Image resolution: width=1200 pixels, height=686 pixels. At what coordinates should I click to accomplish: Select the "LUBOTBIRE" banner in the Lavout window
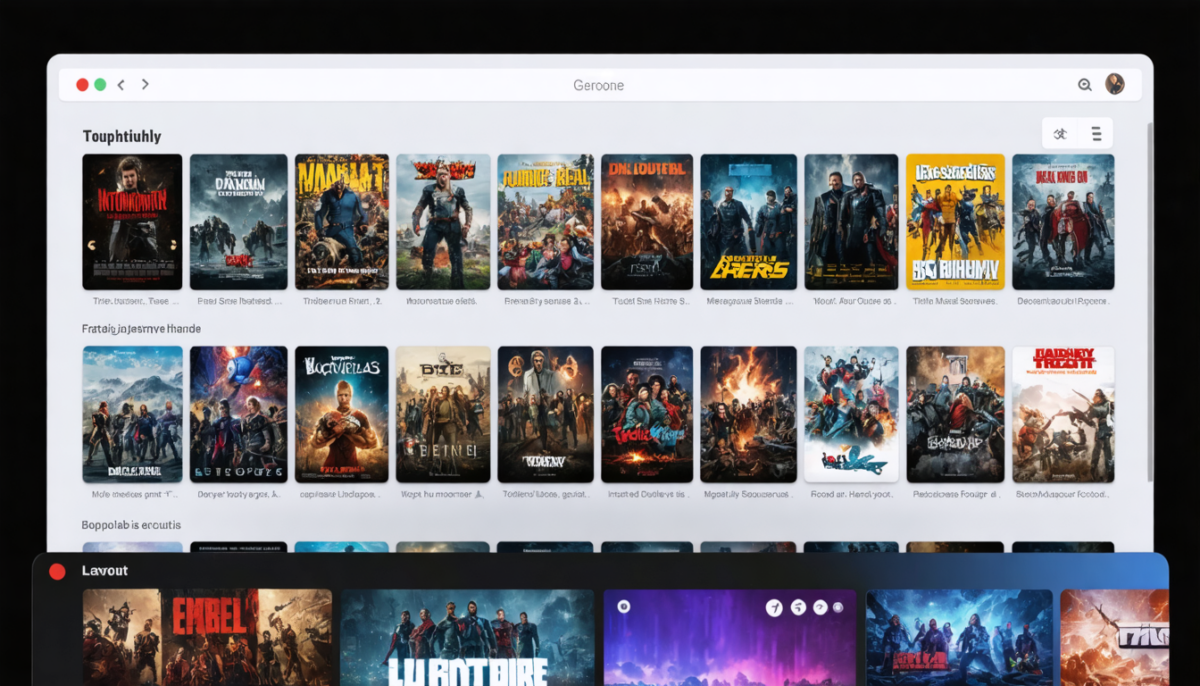pyautogui.click(x=467, y=637)
